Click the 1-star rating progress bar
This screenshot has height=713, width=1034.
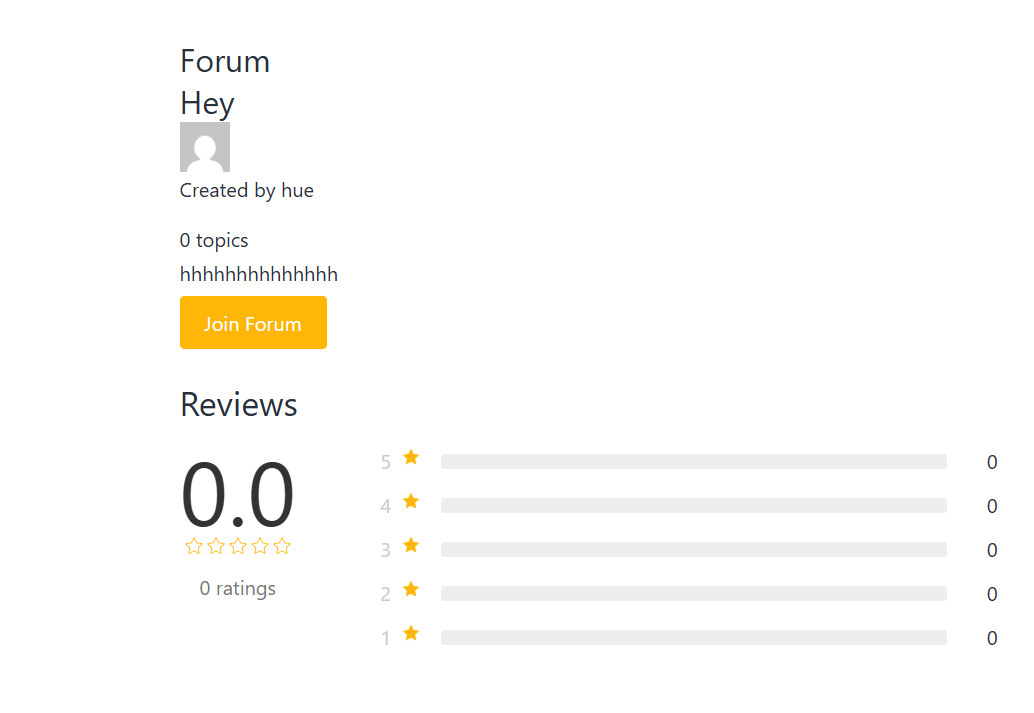click(693, 638)
